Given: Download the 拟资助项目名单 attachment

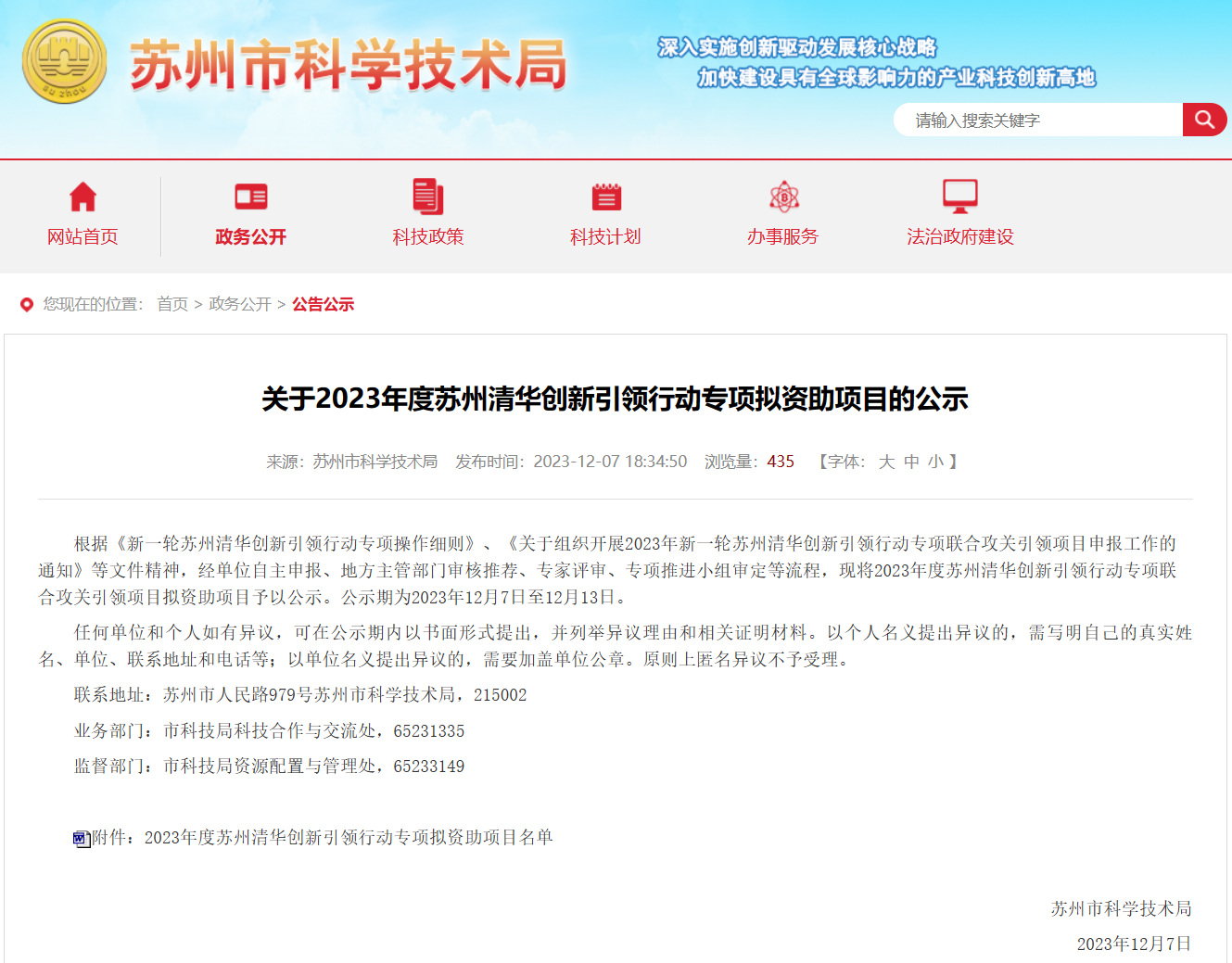Looking at the screenshot, I should pos(348,838).
